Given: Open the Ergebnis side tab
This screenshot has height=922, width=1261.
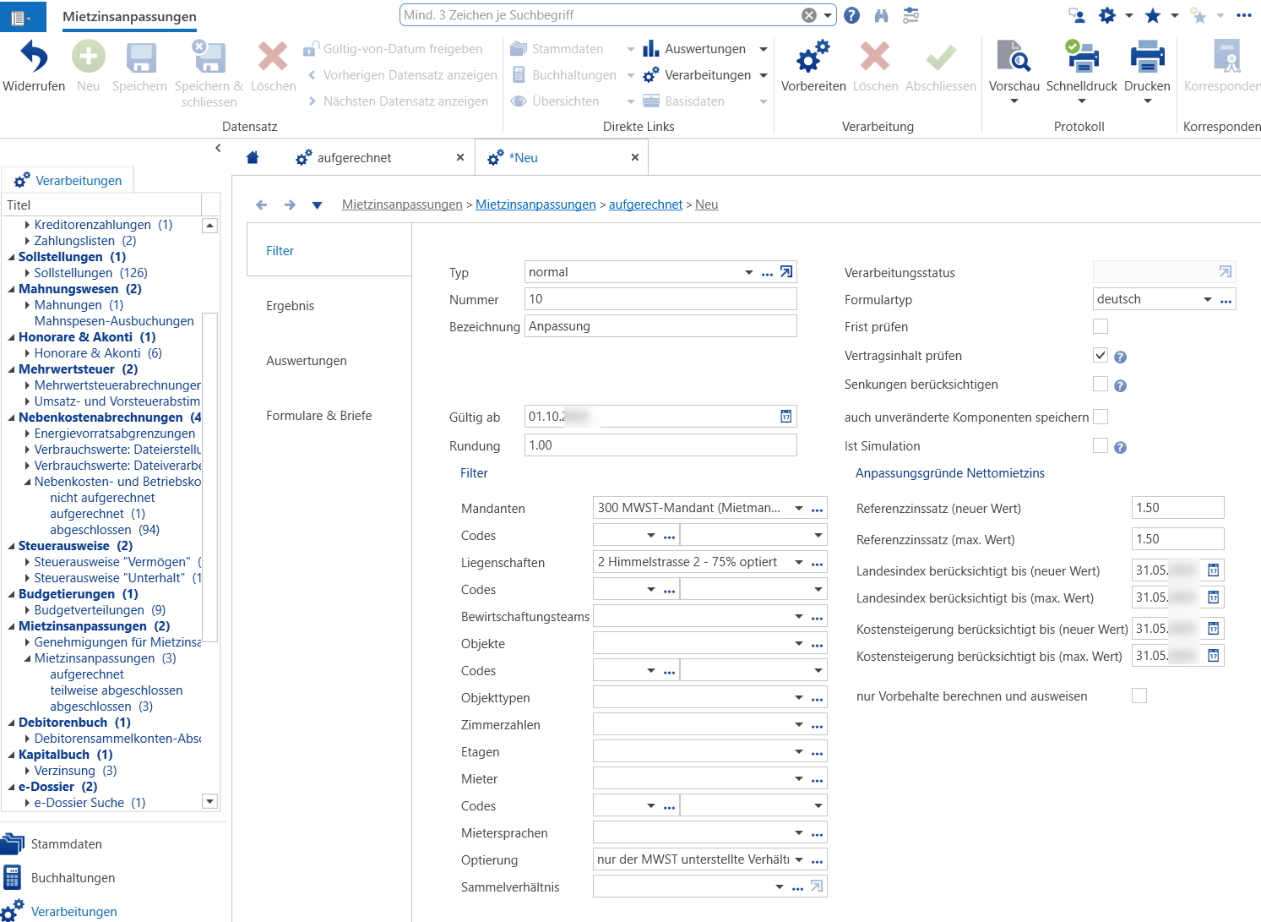Looking at the screenshot, I should (x=290, y=306).
